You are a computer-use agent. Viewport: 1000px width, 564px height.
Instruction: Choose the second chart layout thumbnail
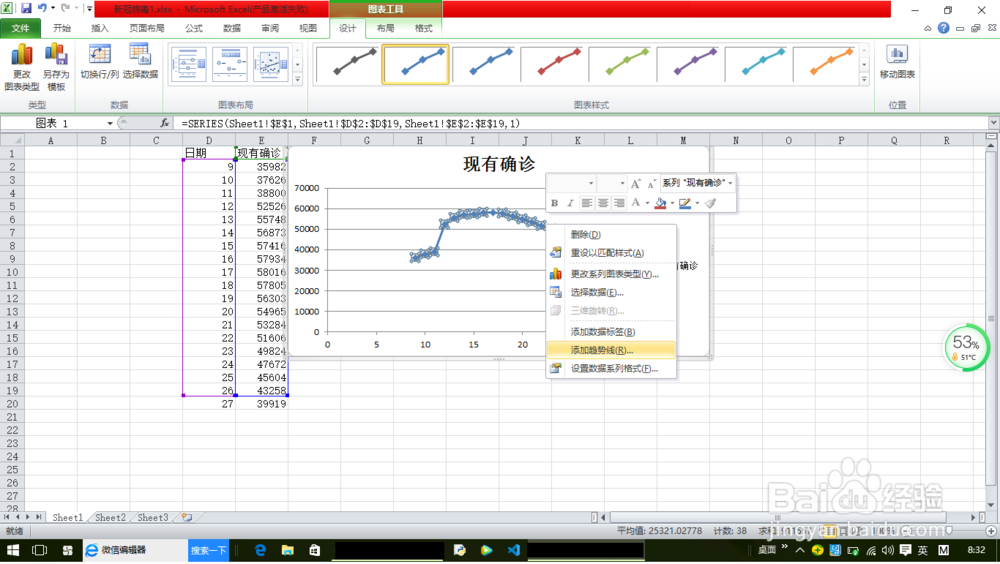[230, 64]
